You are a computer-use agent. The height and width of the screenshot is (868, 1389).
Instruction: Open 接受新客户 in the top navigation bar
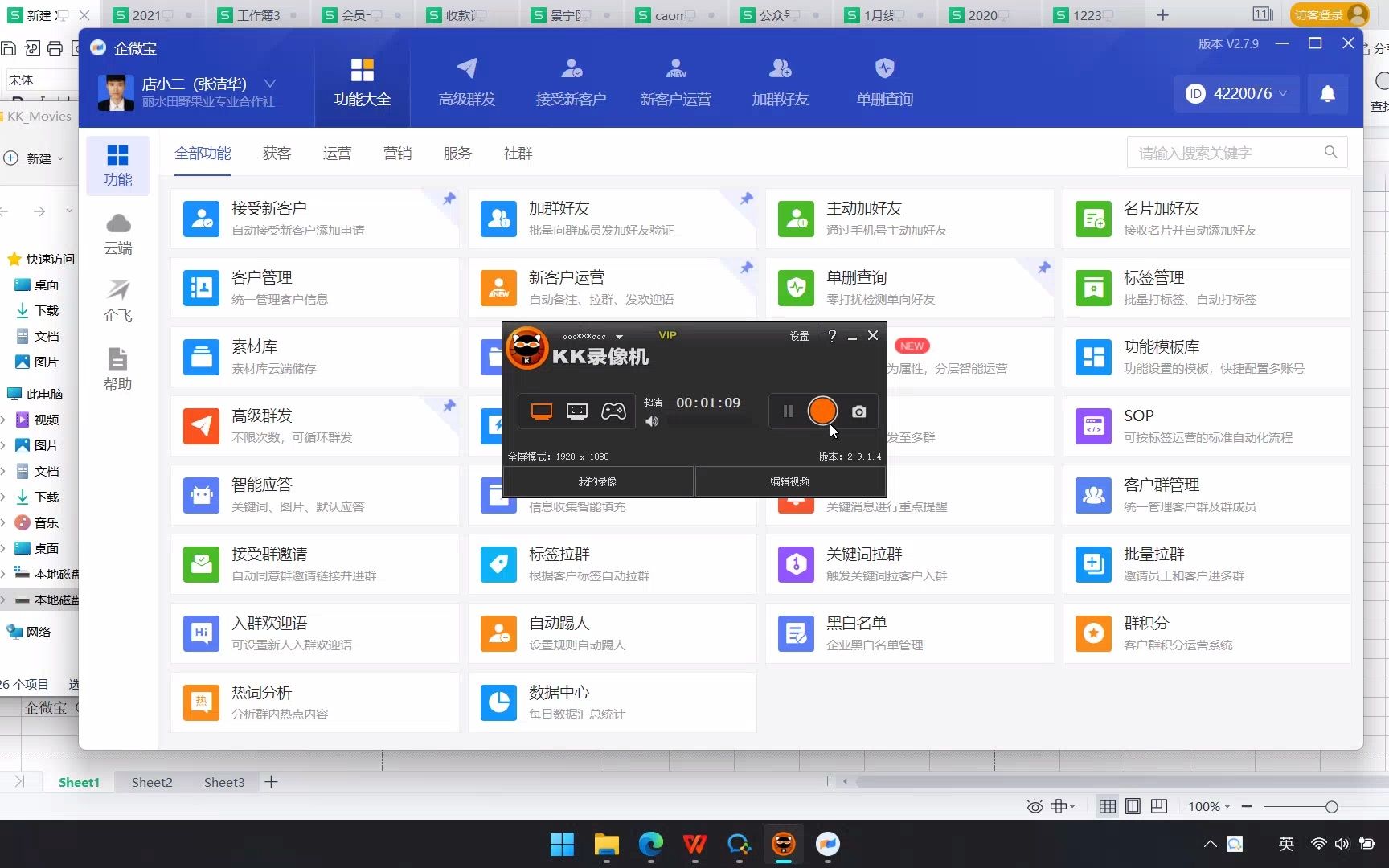click(x=572, y=82)
